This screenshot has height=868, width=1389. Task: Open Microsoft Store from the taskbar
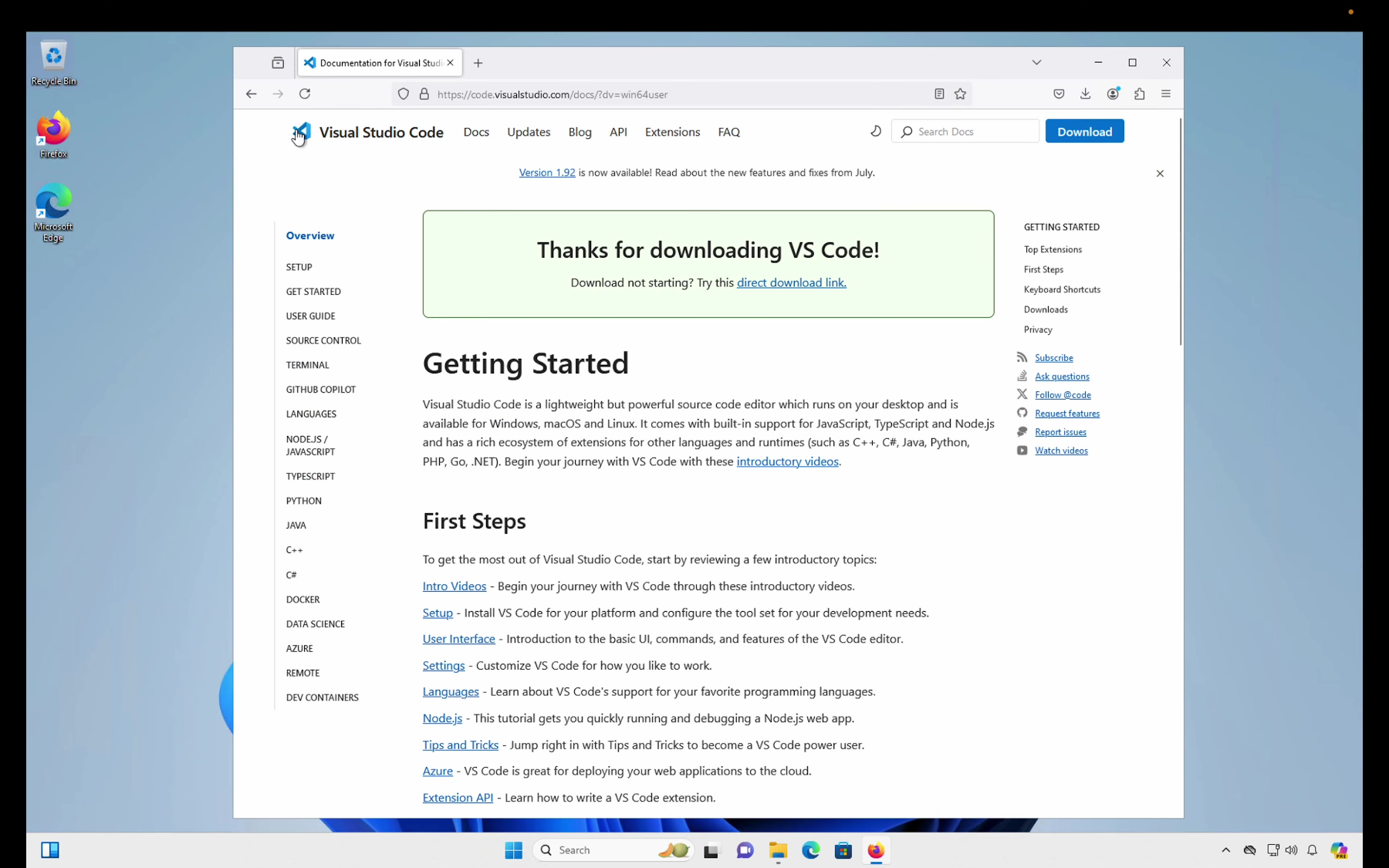[x=843, y=850]
